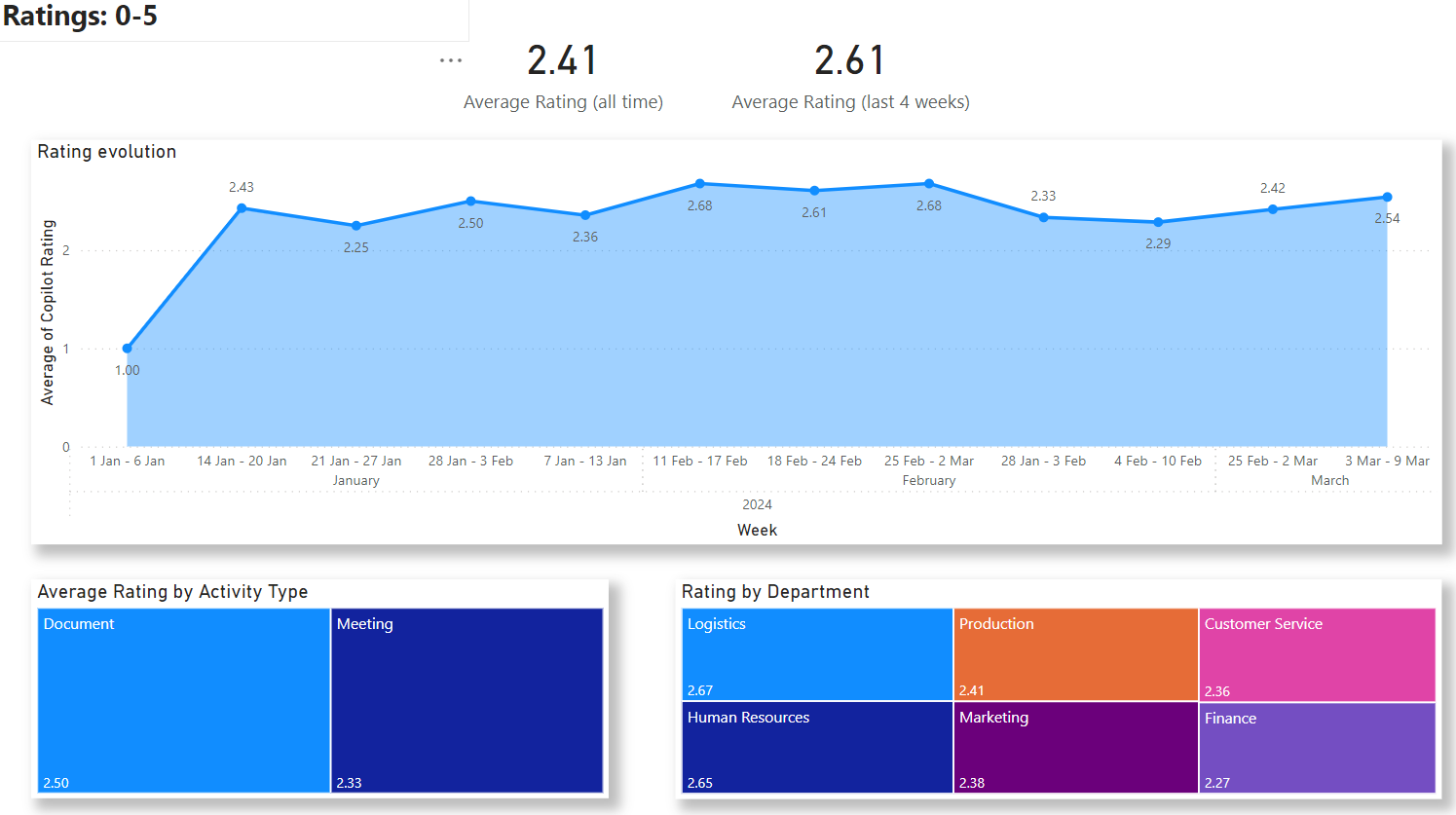Click the 2.42 data label

click(1273, 188)
